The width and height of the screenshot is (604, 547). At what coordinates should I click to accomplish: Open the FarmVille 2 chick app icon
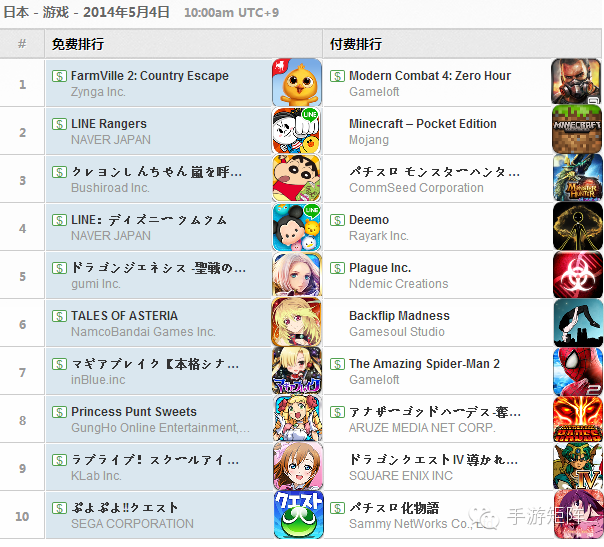coord(297,82)
